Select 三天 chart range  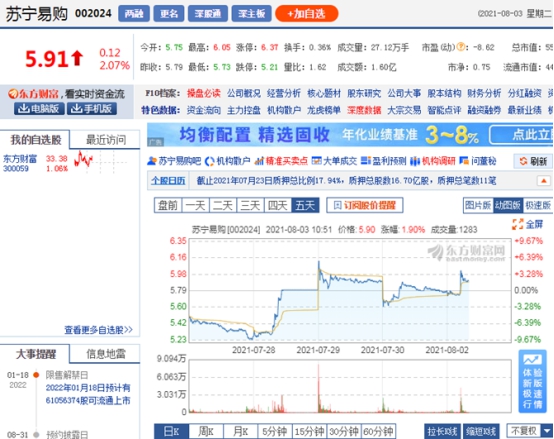click(x=251, y=205)
